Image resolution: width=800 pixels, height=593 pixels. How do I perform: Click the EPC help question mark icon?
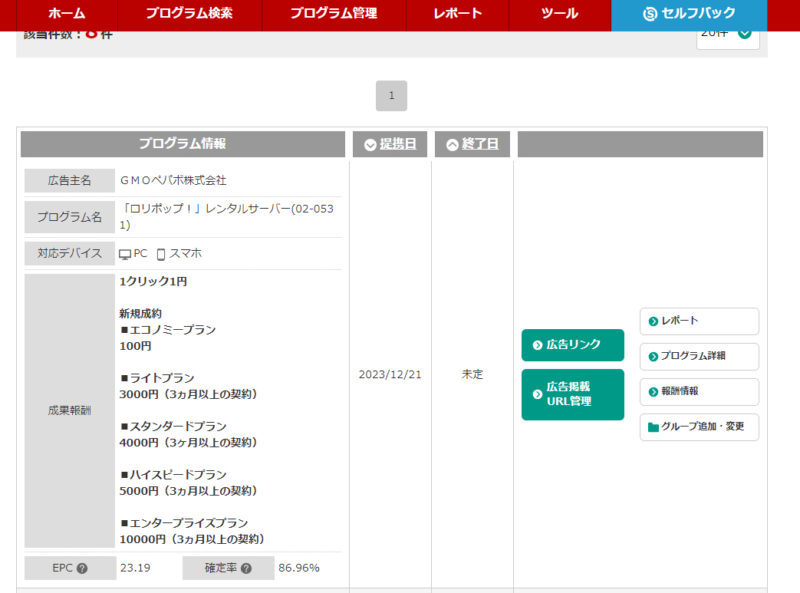[x=82, y=569]
